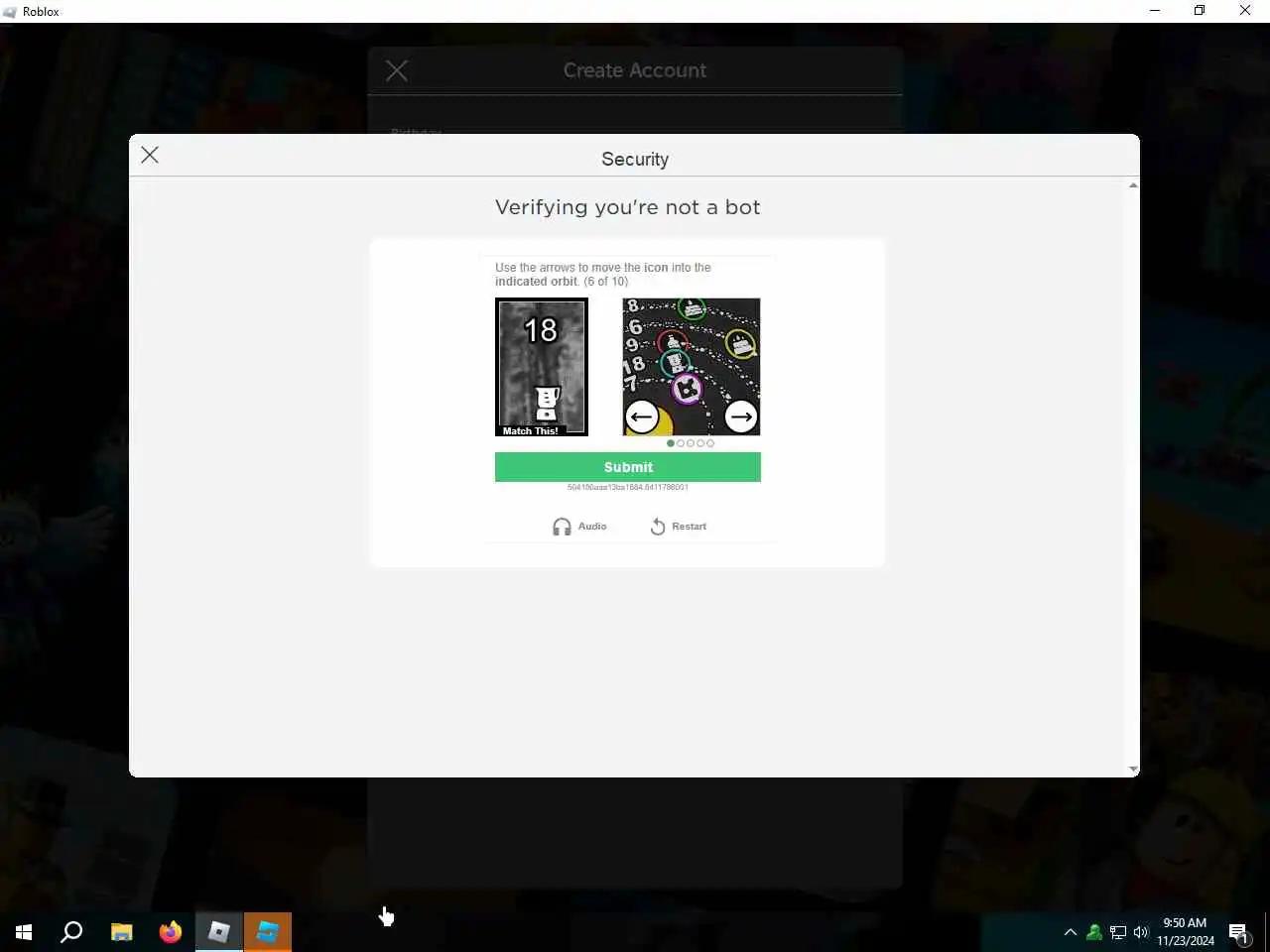The height and width of the screenshot is (952, 1270).
Task: Click the green-circled icon in the top orbit
Action: pyautogui.click(x=692, y=309)
